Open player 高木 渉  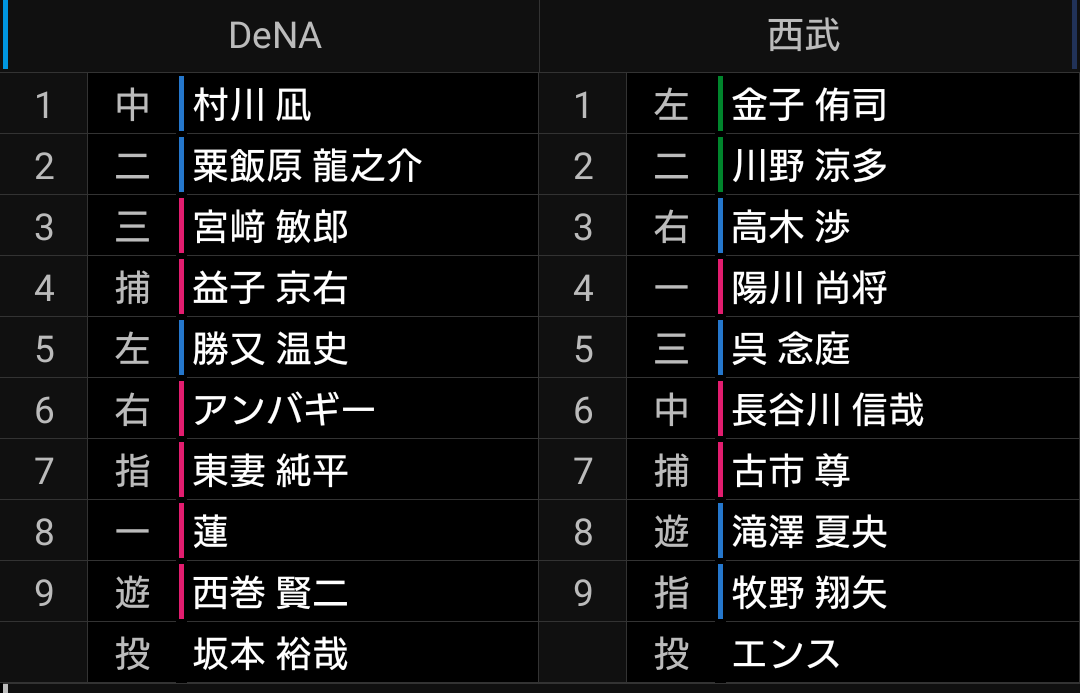coord(791,227)
